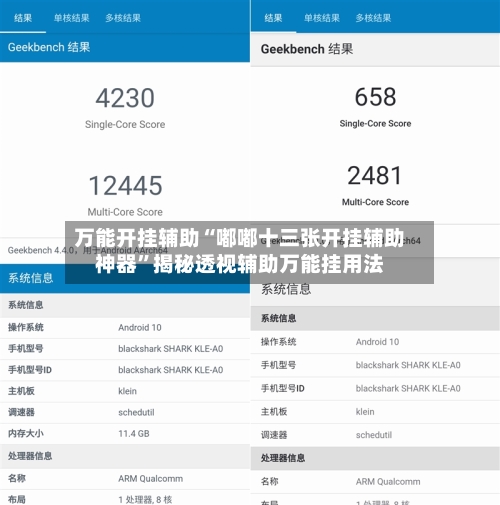Click 内存大小 value 11.4 GB

pyautogui.click(x=134, y=434)
